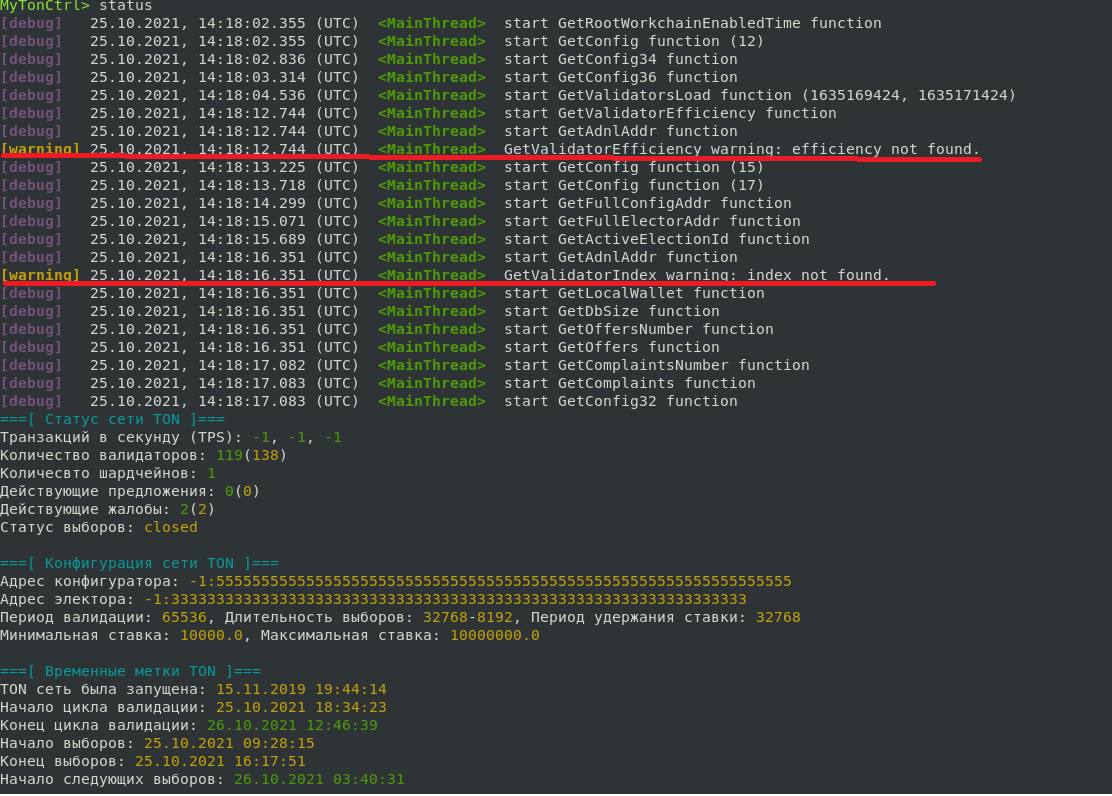The width and height of the screenshot is (1112, 796).
Task: Click 'start GetLocalWallet function' log text
Action: click(x=634, y=293)
